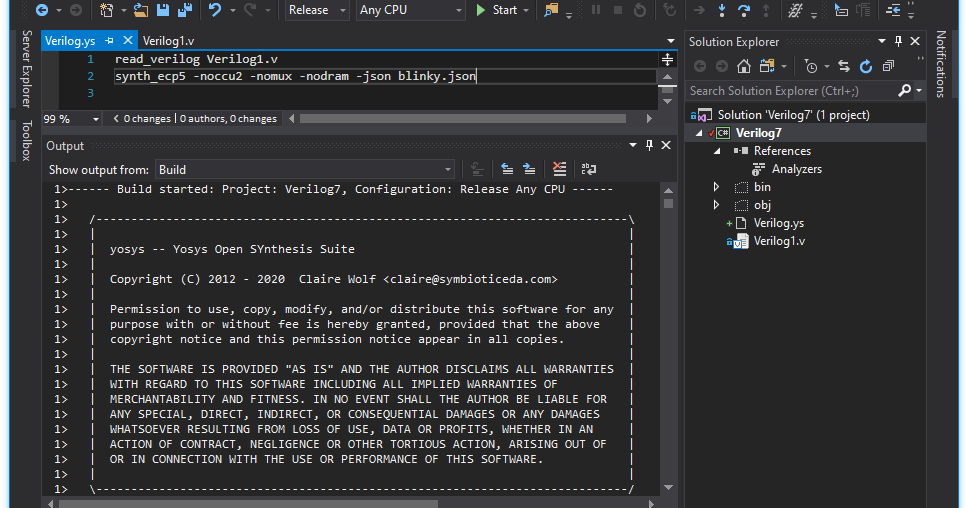966x508 pixels.
Task: Open the Any CPU platform dropdown
Action: coord(410,10)
